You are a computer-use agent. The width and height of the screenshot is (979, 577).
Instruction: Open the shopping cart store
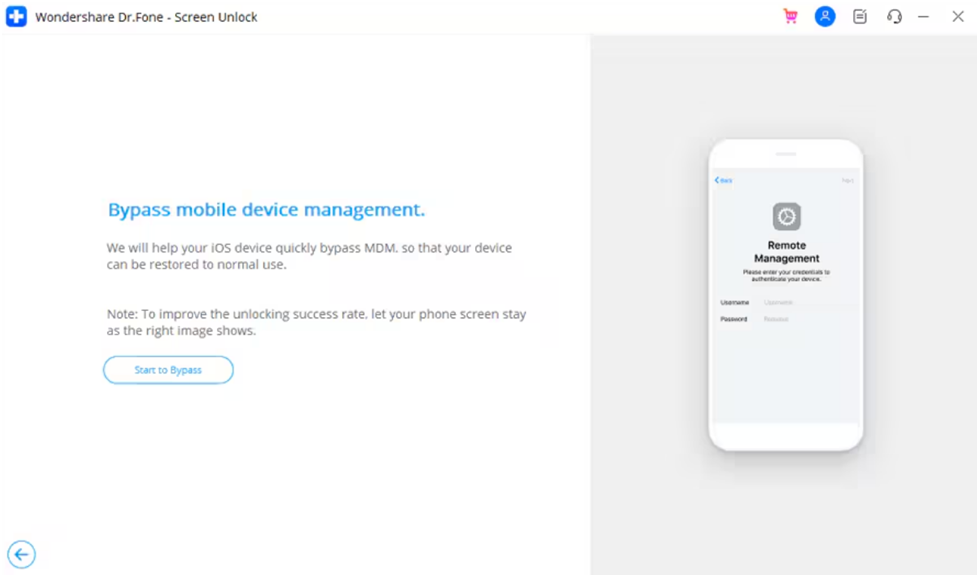pyautogui.click(x=791, y=17)
